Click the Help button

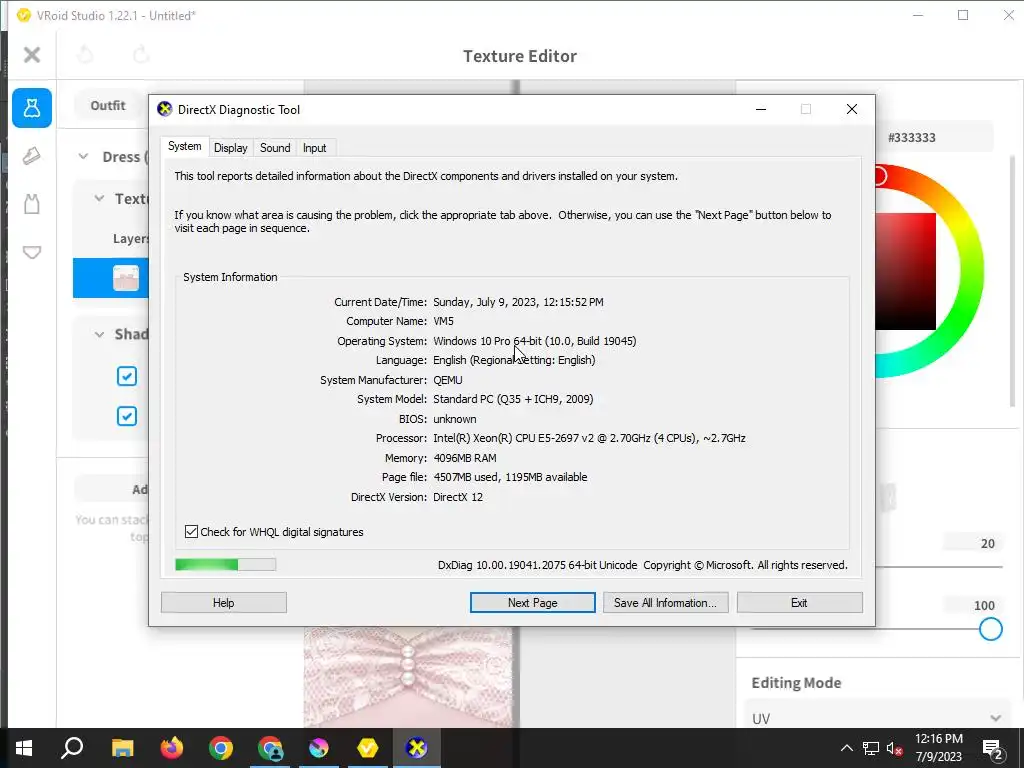tap(223, 603)
